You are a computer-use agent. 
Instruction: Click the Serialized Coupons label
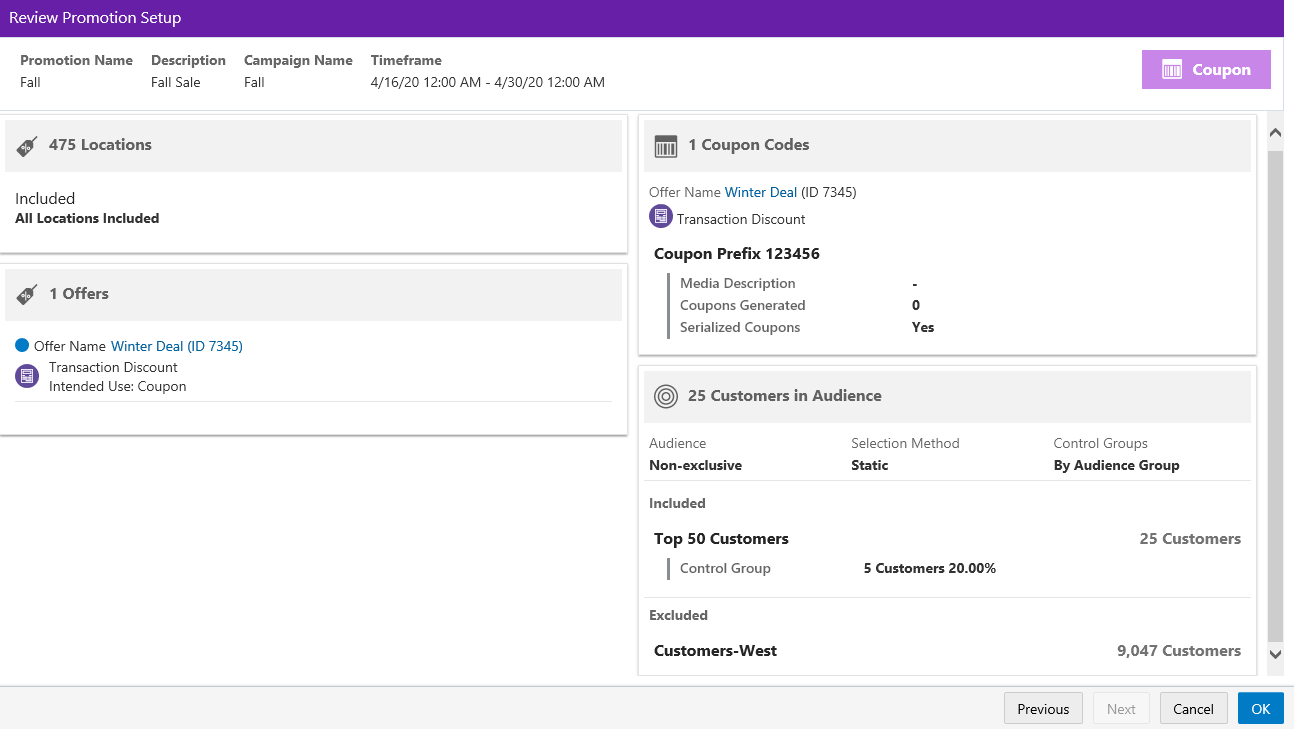click(740, 327)
